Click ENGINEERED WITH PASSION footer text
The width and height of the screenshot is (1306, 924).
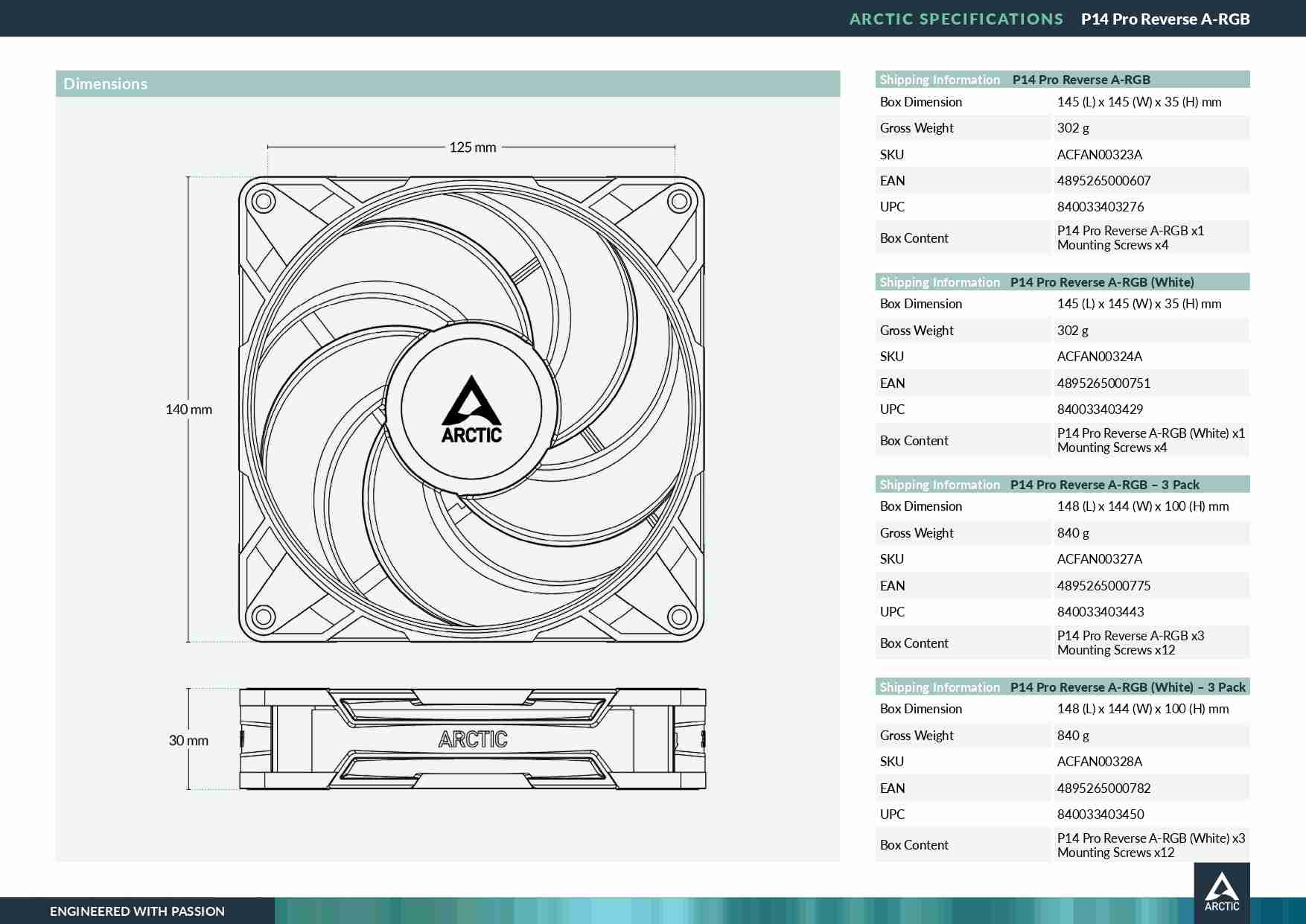[137, 911]
